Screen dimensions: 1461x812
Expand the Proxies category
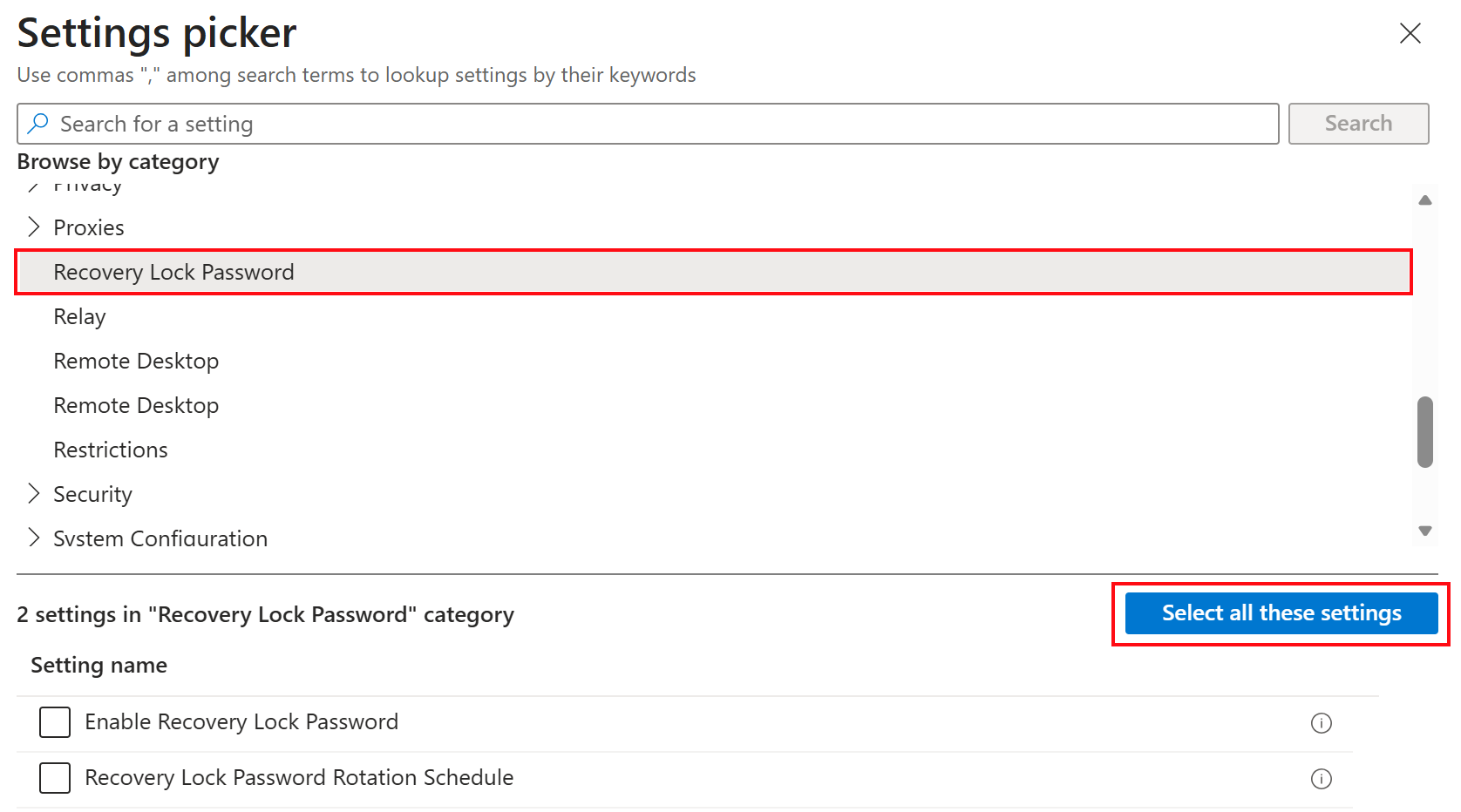[34, 227]
